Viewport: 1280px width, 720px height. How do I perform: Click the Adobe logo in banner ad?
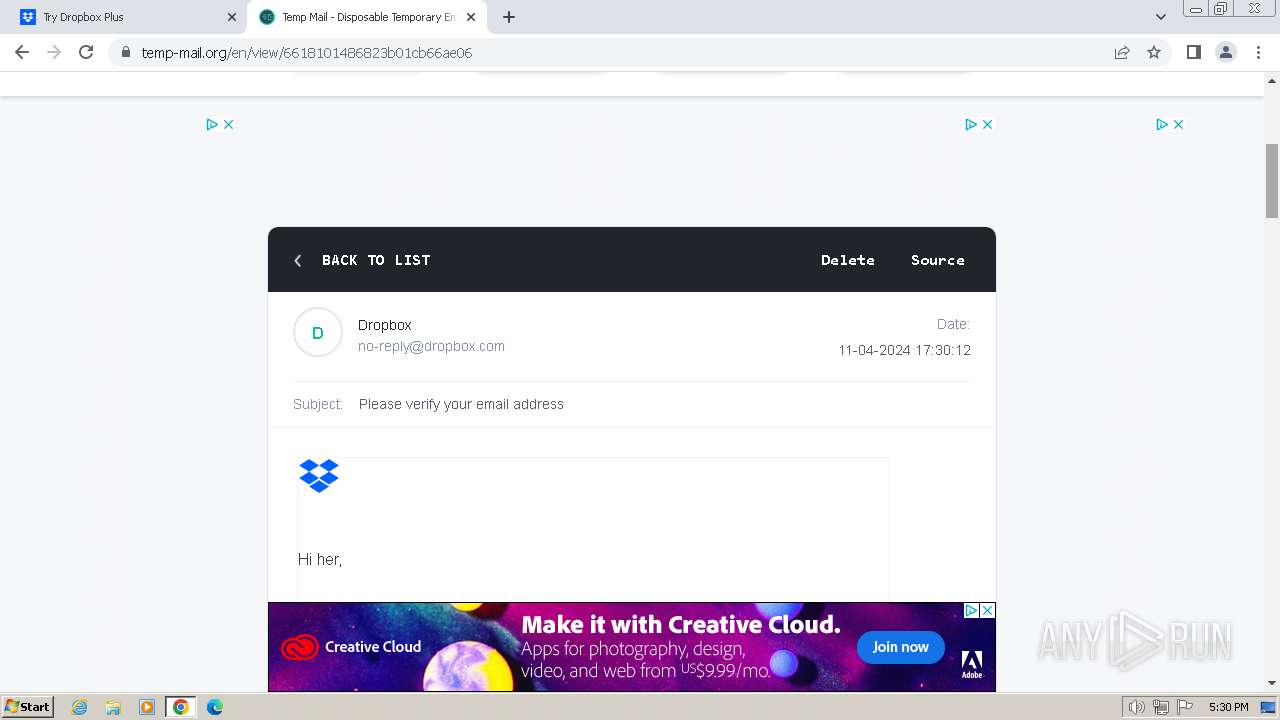tap(972, 665)
